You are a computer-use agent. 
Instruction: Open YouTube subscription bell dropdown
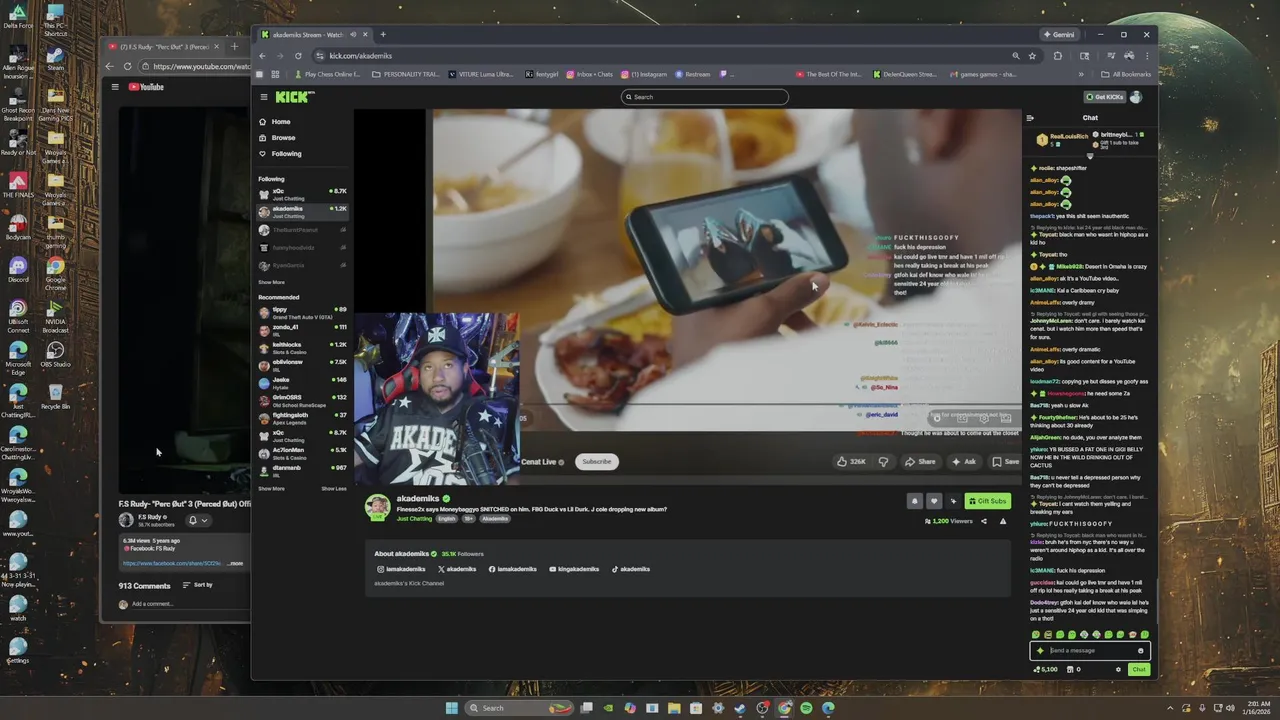click(197, 520)
